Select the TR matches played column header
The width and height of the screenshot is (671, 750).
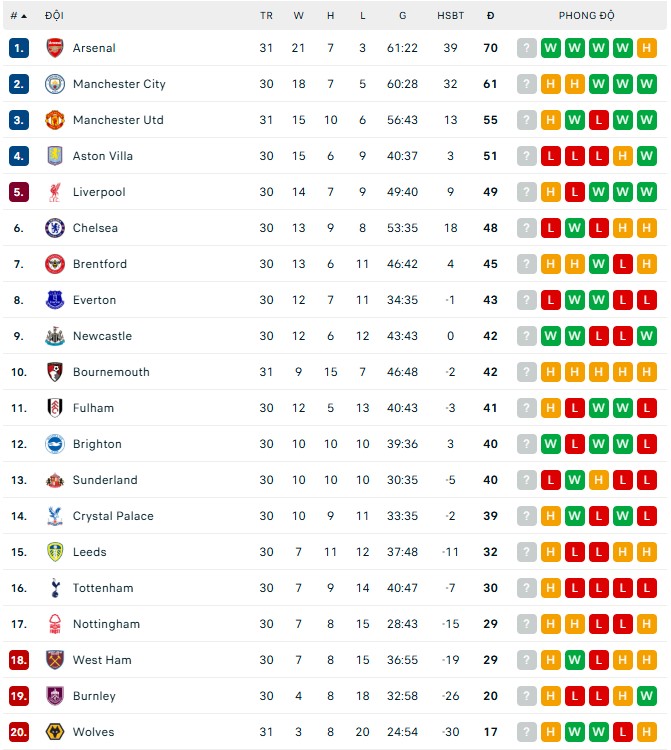pos(266,16)
